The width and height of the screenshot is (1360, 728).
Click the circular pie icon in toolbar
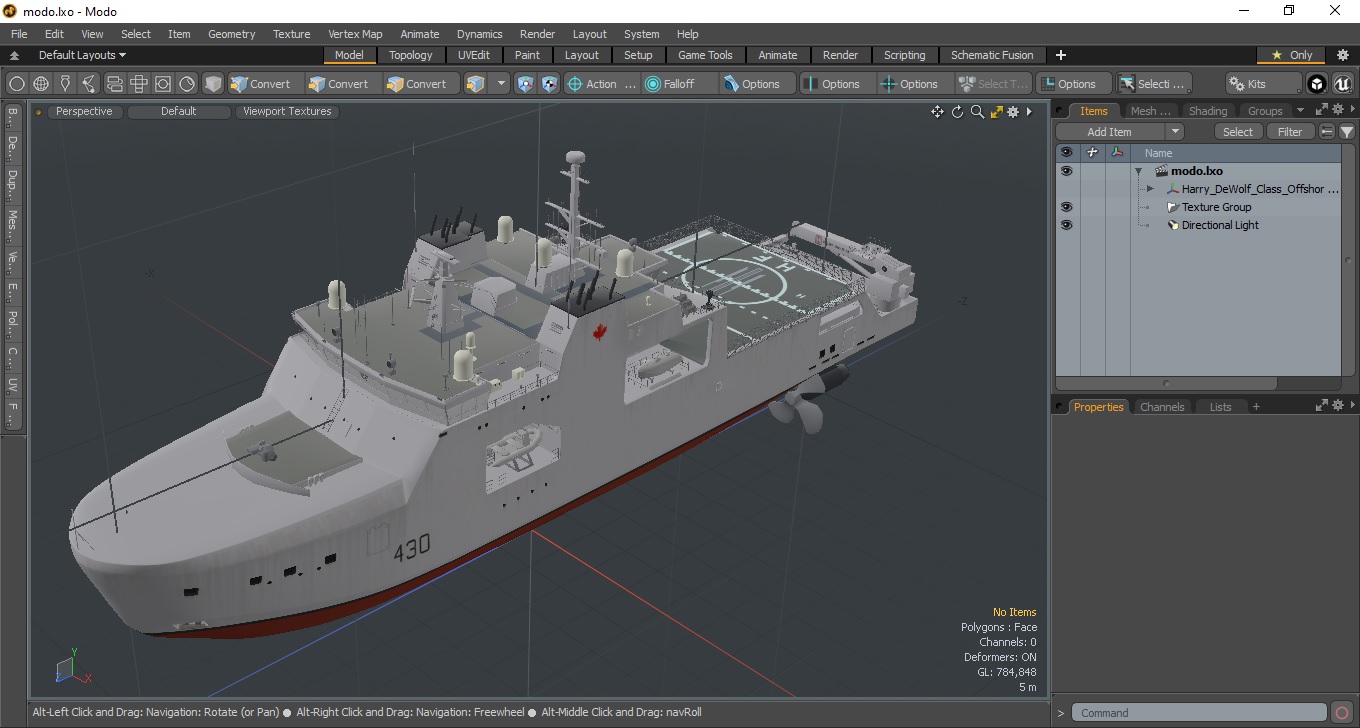pyautogui.click(x=187, y=84)
